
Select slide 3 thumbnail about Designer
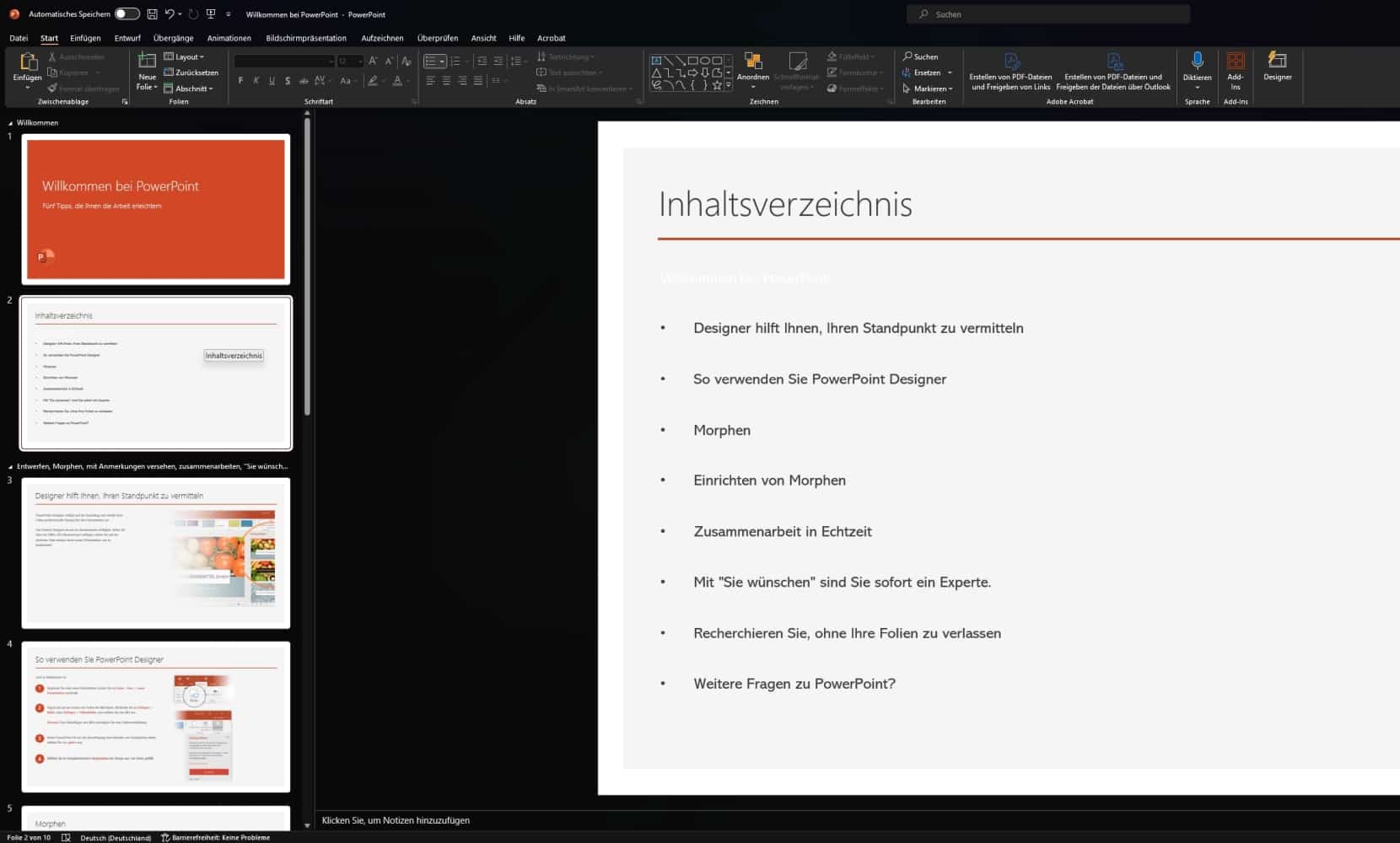156,552
